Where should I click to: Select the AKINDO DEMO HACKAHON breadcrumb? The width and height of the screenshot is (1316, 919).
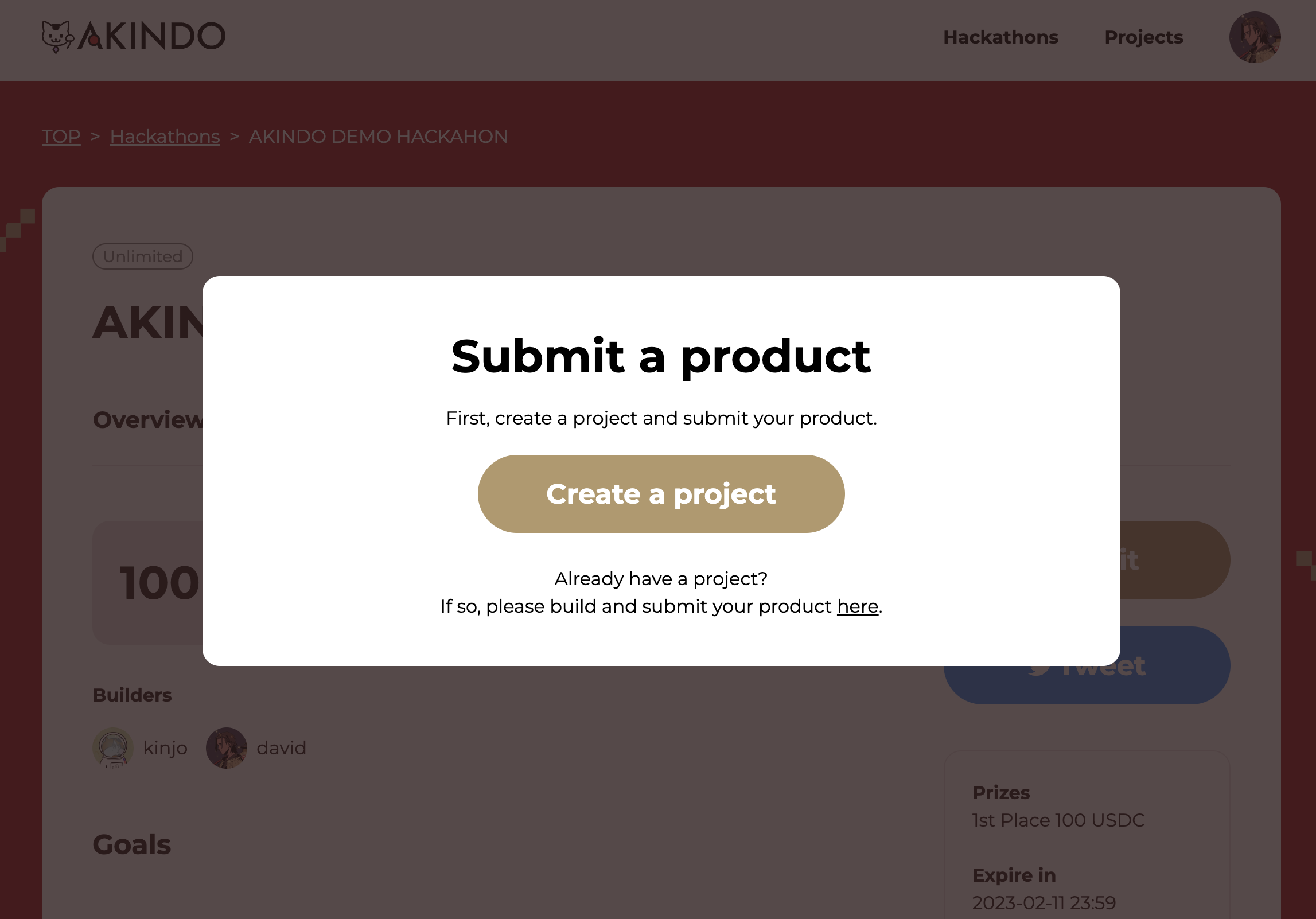[377, 136]
